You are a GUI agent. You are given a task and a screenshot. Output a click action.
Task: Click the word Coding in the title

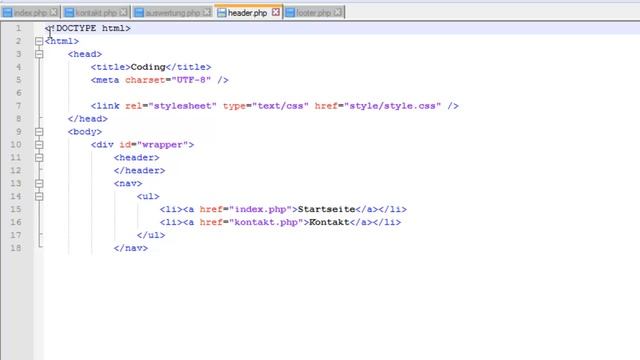148,67
